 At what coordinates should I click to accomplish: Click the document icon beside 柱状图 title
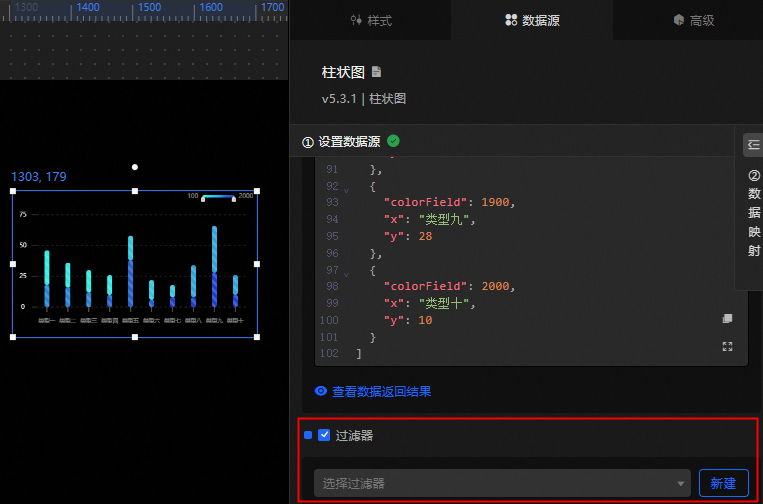(x=376, y=72)
